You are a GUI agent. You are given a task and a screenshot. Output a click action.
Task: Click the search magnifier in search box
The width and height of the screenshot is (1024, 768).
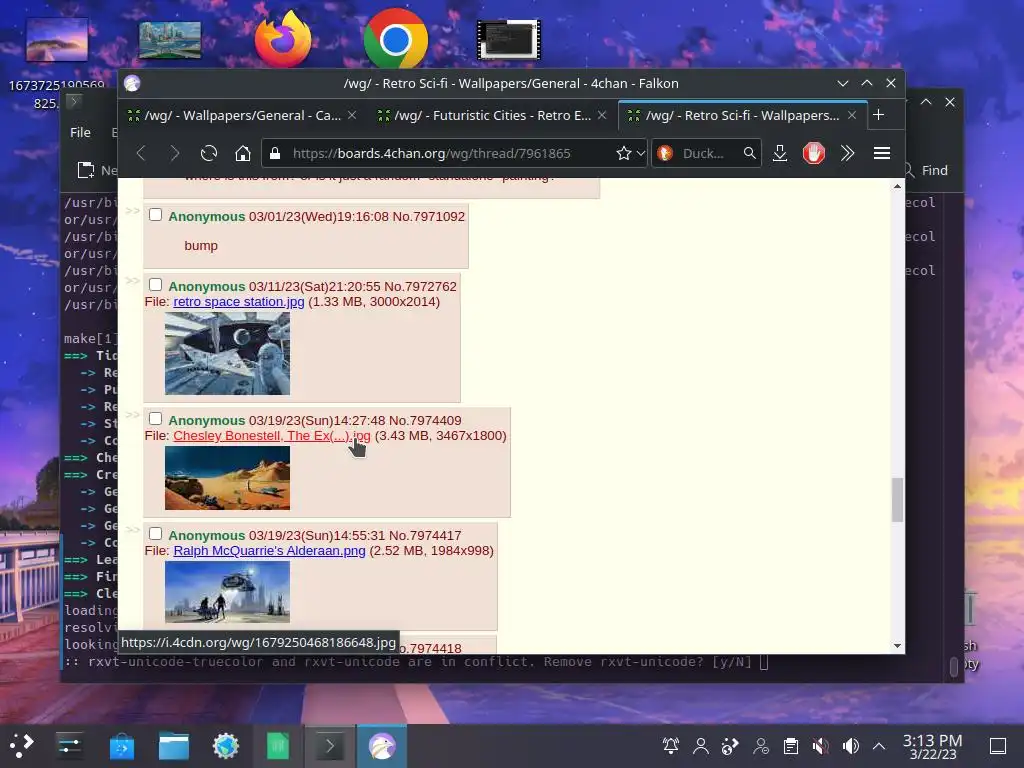click(749, 153)
